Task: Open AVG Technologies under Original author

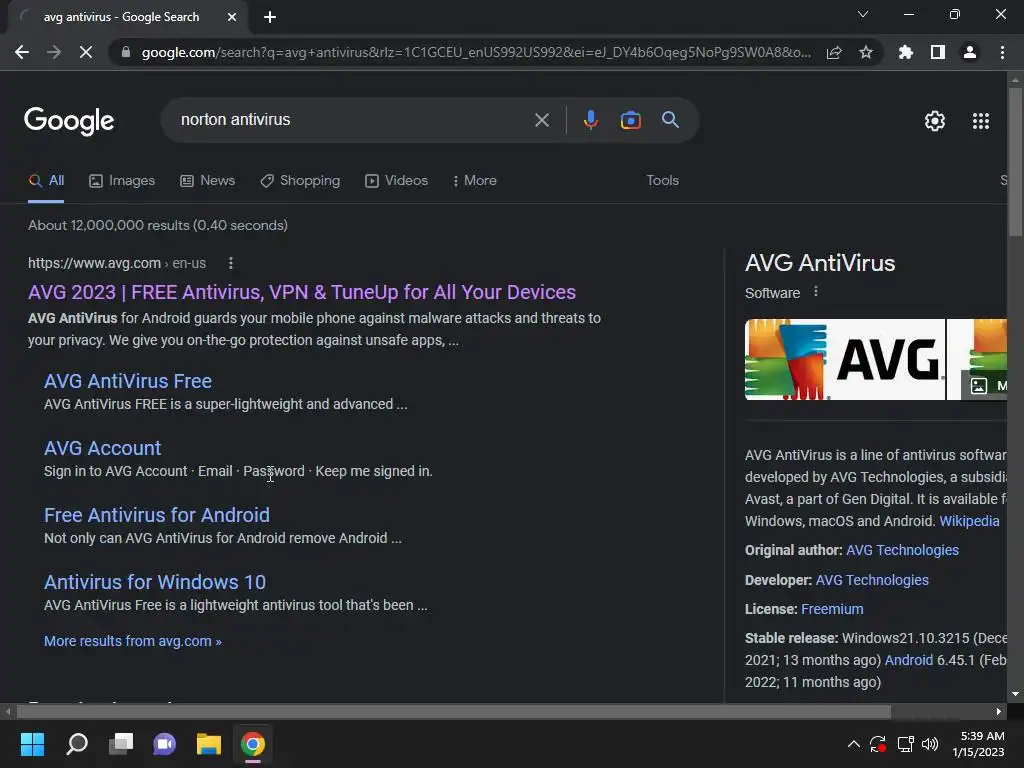Action: point(903,551)
